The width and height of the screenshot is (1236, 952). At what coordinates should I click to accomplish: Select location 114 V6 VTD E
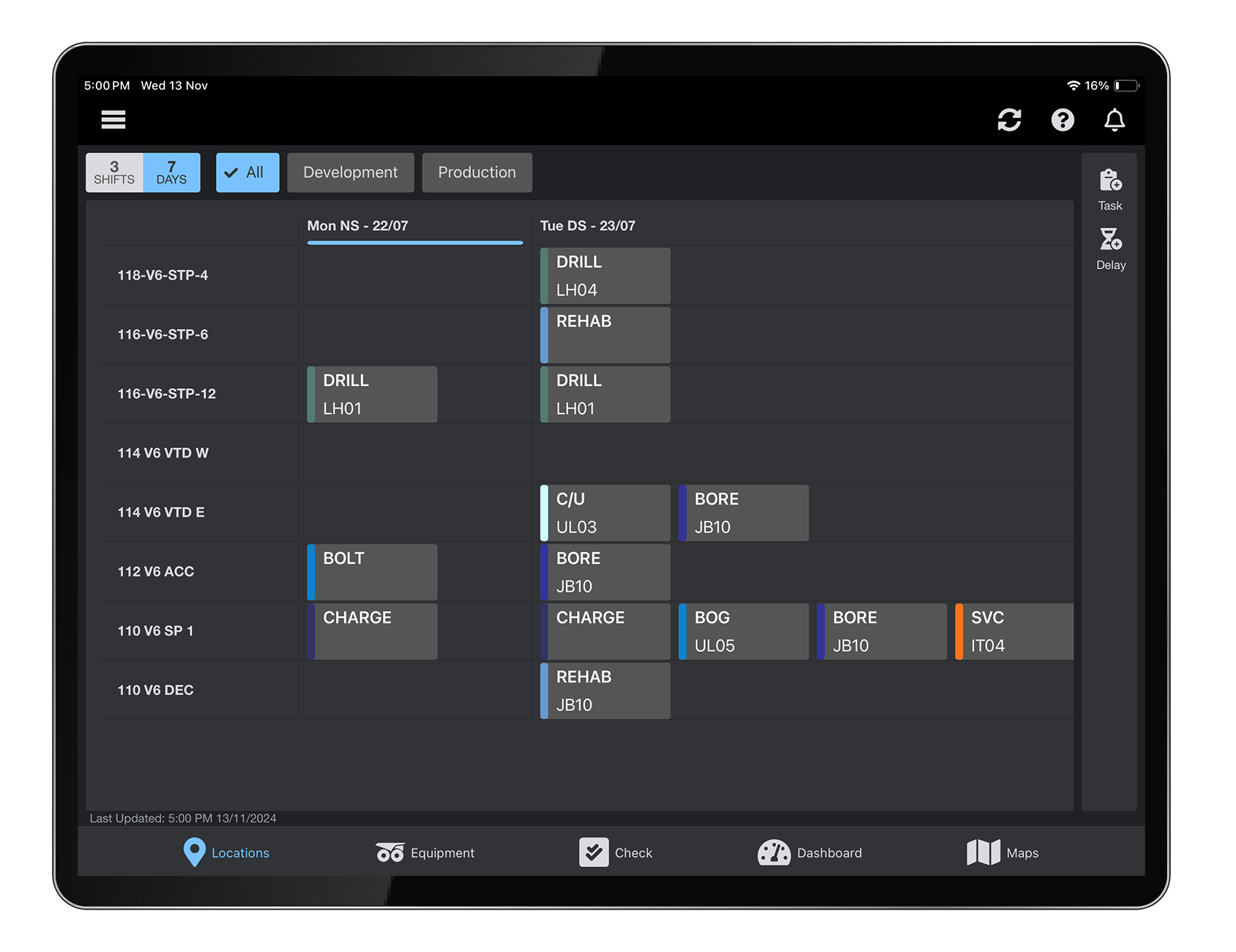tap(161, 513)
